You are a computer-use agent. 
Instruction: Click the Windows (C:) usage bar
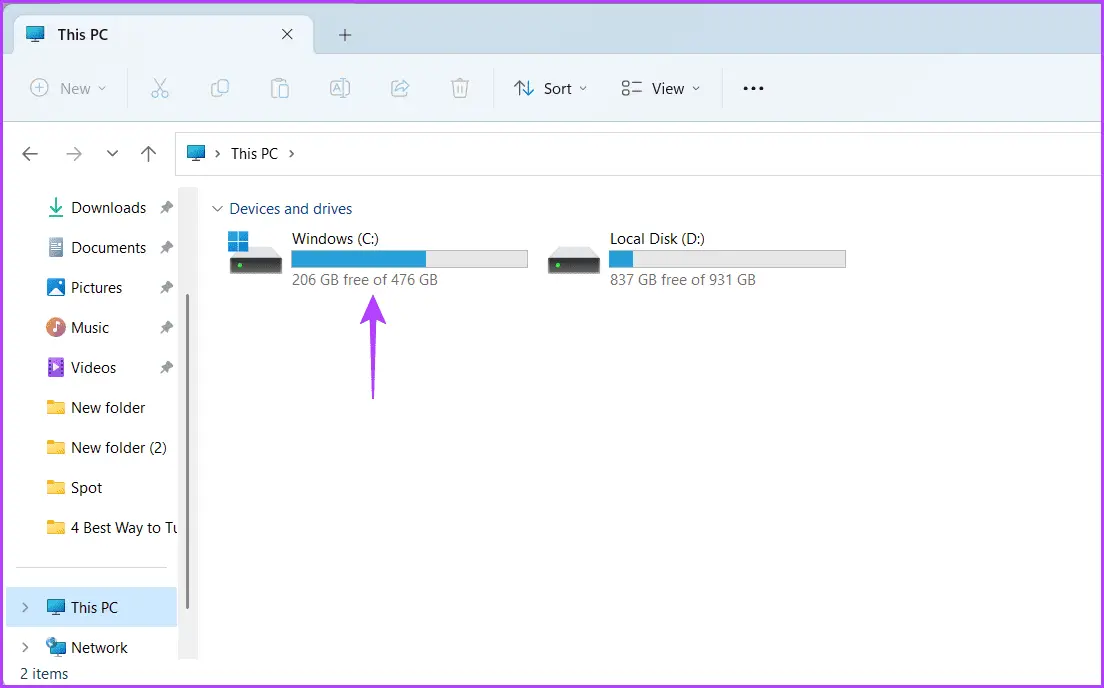(410, 259)
